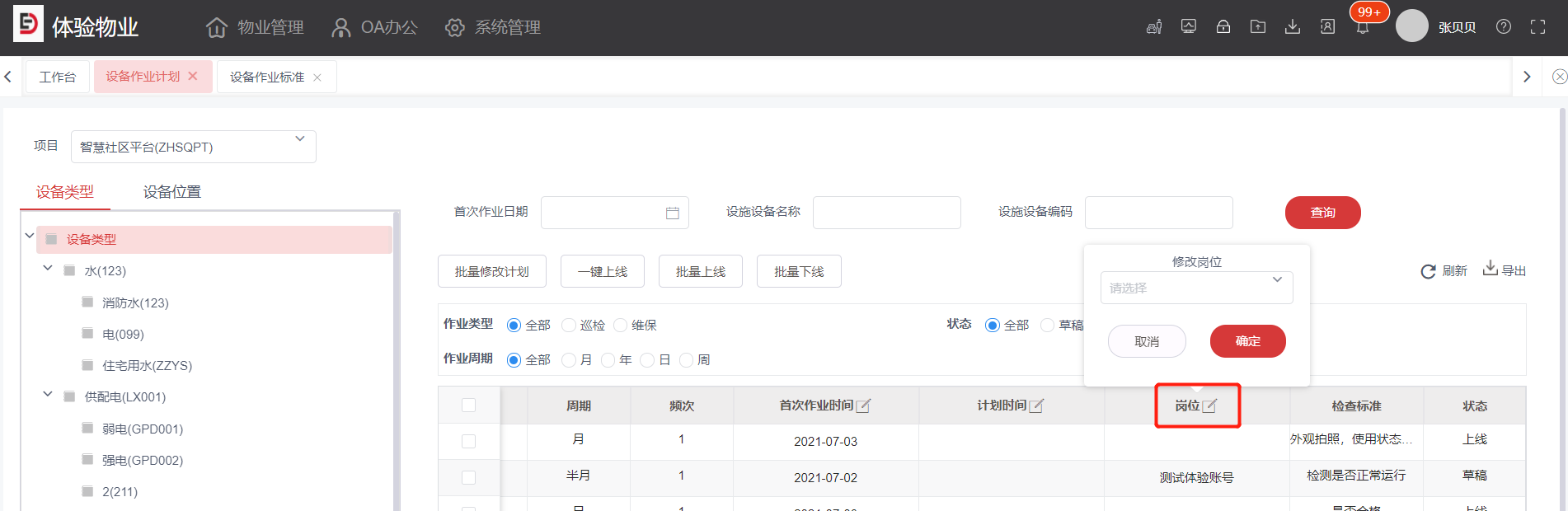Viewport: 1568px width, 511px height.
Task: Click the 体验物业 logo icon
Action: (x=28, y=24)
